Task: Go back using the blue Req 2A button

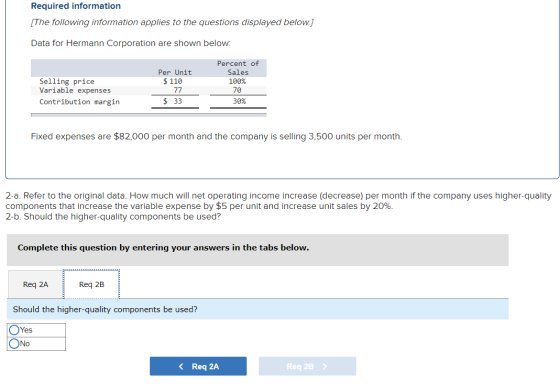Action: pos(198,366)
